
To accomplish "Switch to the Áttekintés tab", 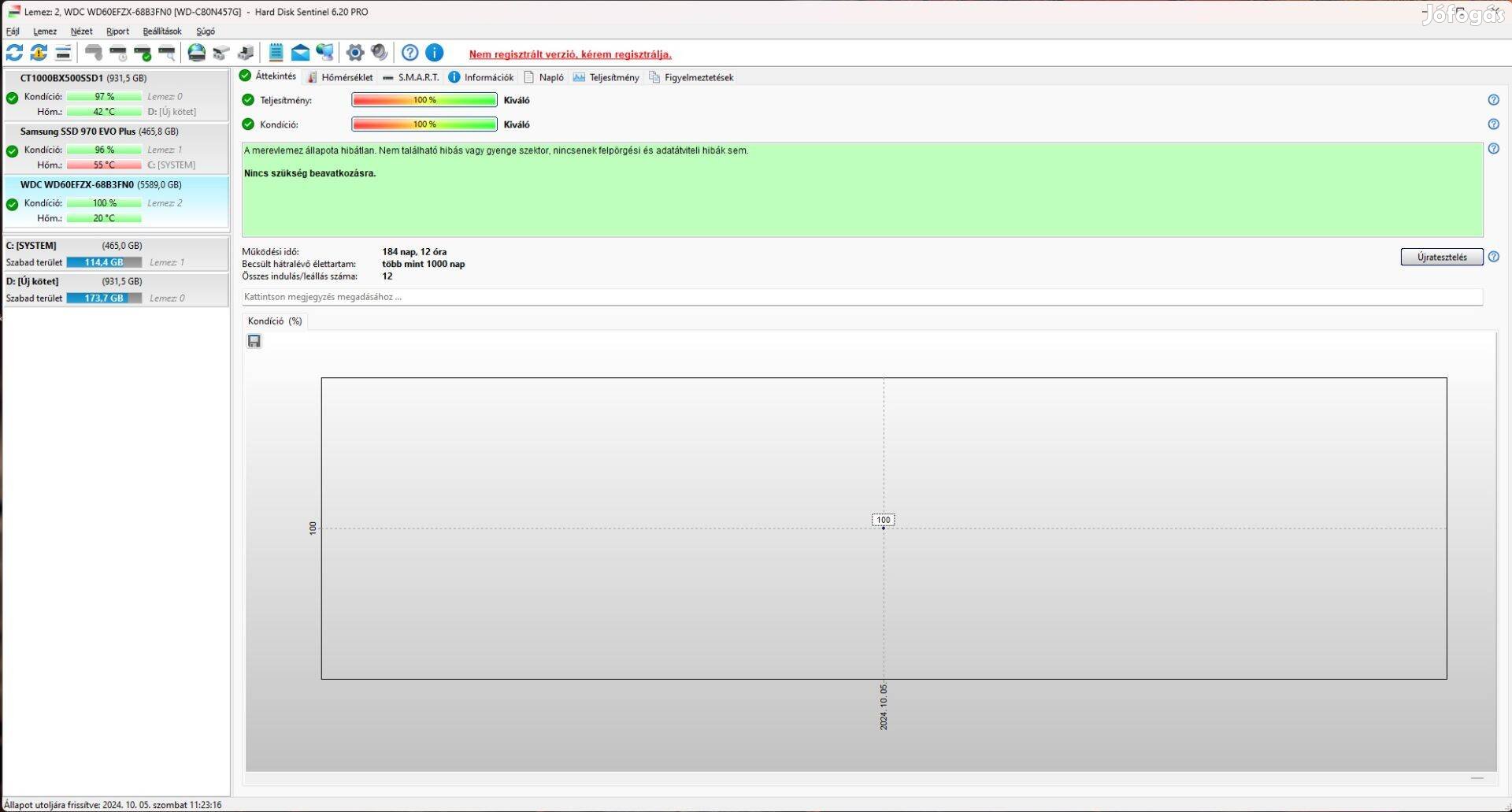I will click(x=268, y=76).
